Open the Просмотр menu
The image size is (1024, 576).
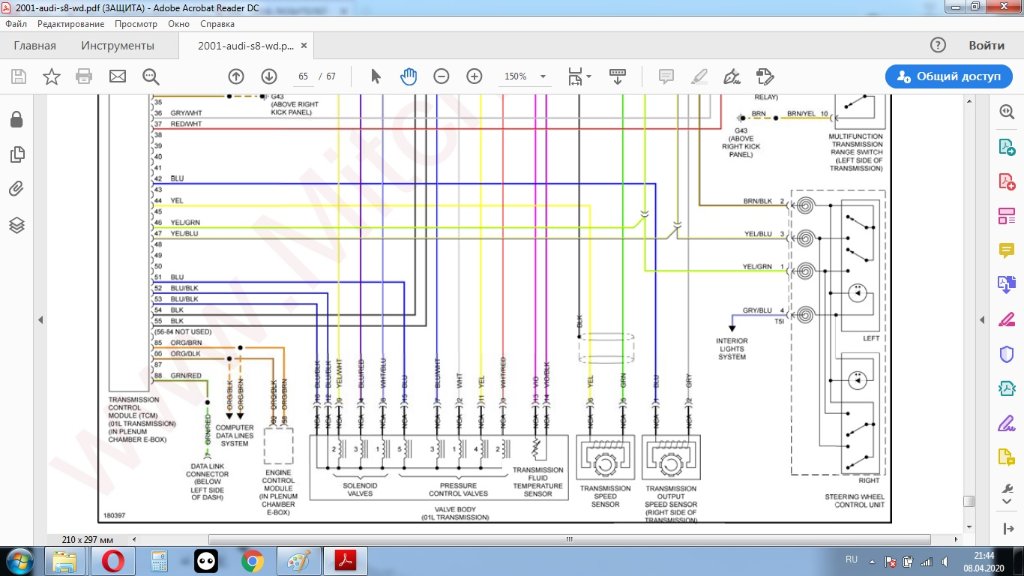pos(135,23)
